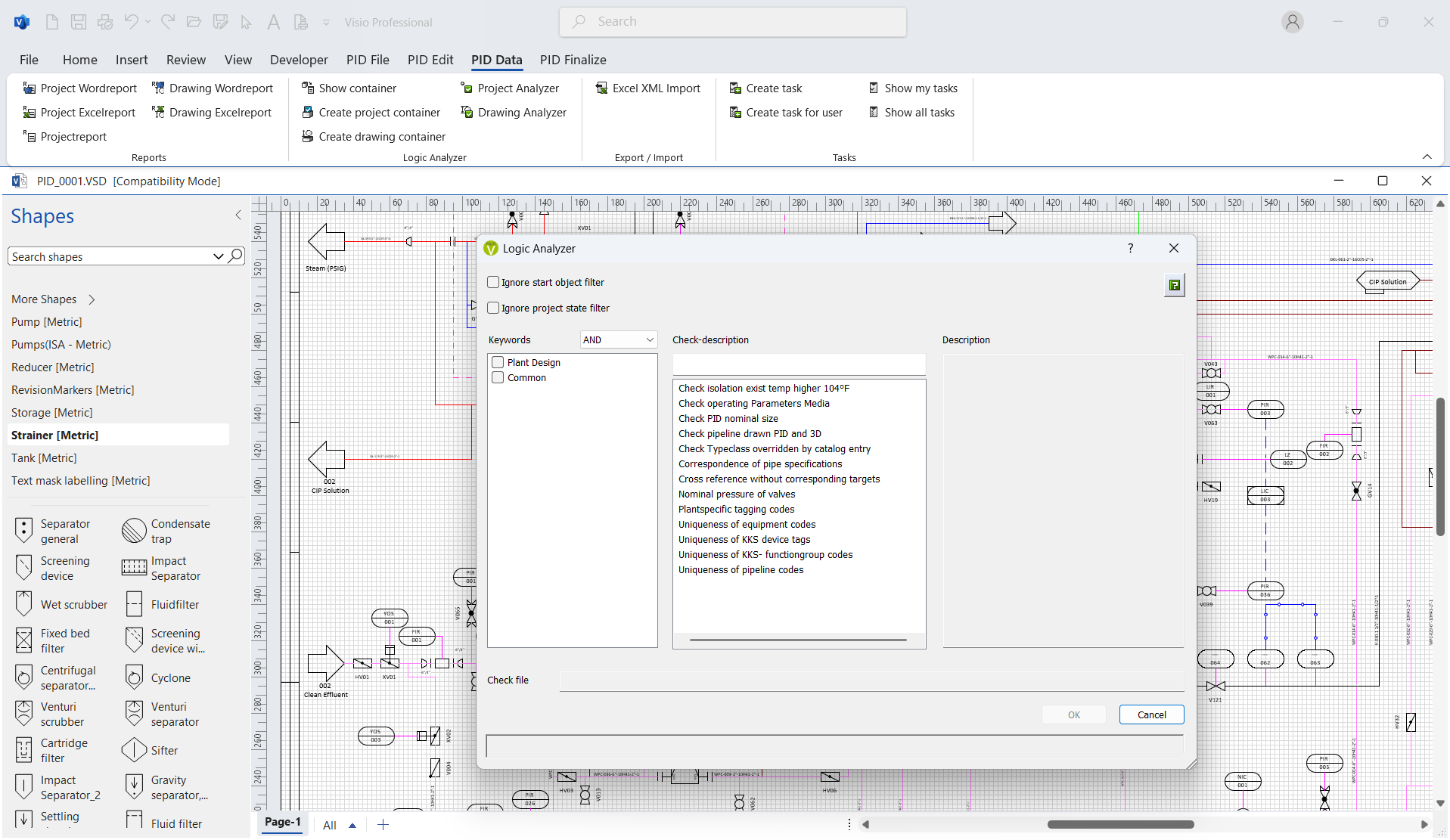1450x840 pixels.
Task: Open Drawing Wordreport
Action: click(x=213, y=88)
